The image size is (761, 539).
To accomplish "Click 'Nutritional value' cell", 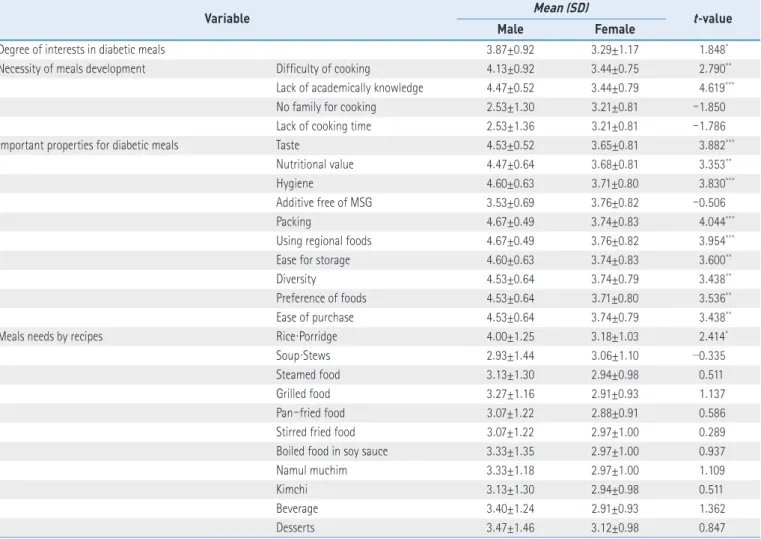I will click(314, 164).
